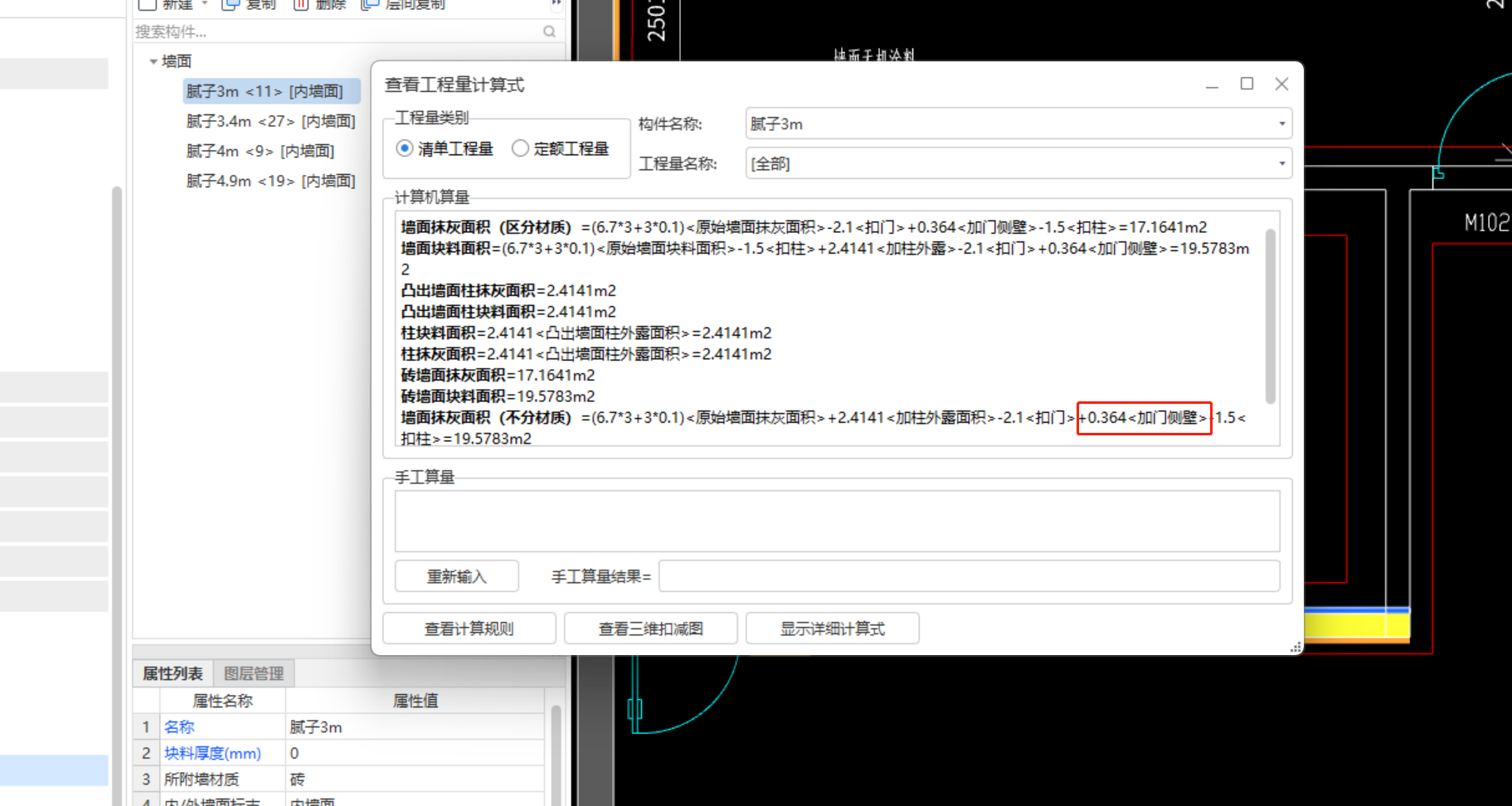
Task: Click the 显示详细计算式 button
Action: point(833,629)
